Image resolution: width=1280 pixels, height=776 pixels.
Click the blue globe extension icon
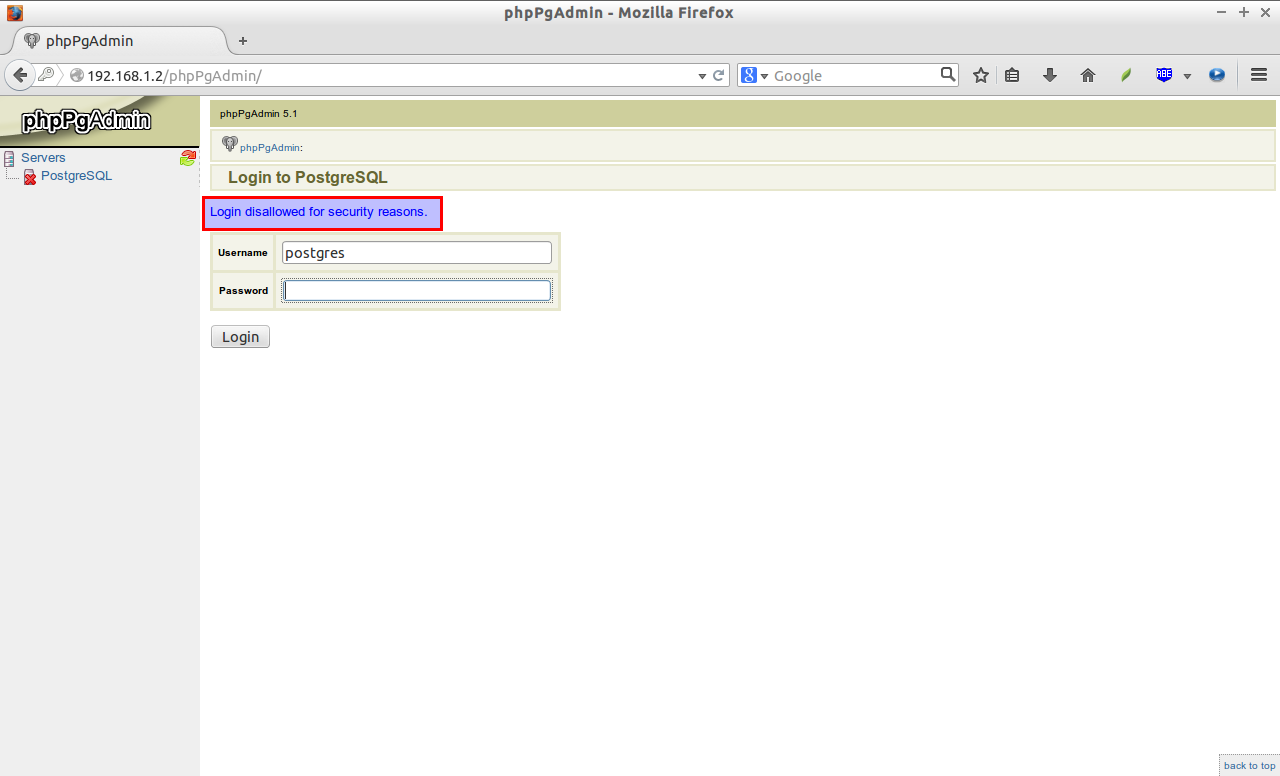[x=1217, y=75]
